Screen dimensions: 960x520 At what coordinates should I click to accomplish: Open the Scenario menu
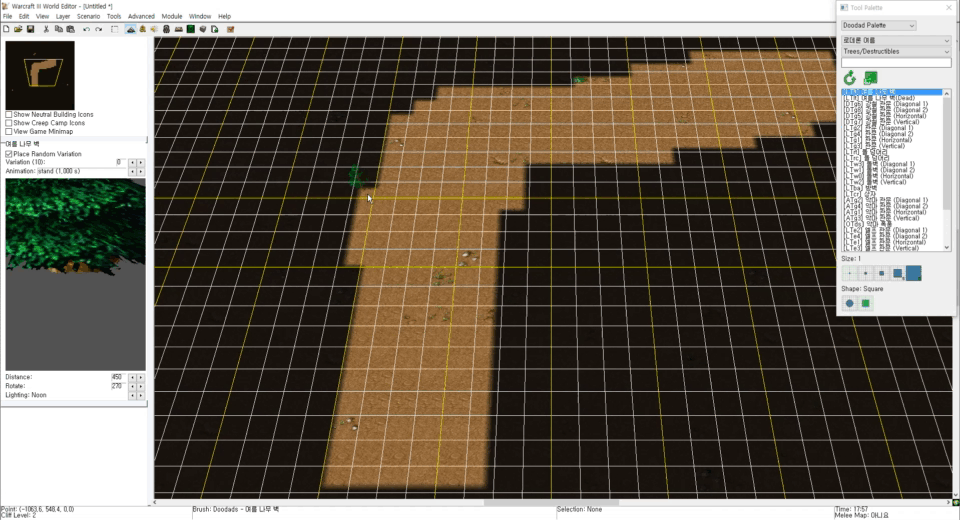tap(88, 17)
